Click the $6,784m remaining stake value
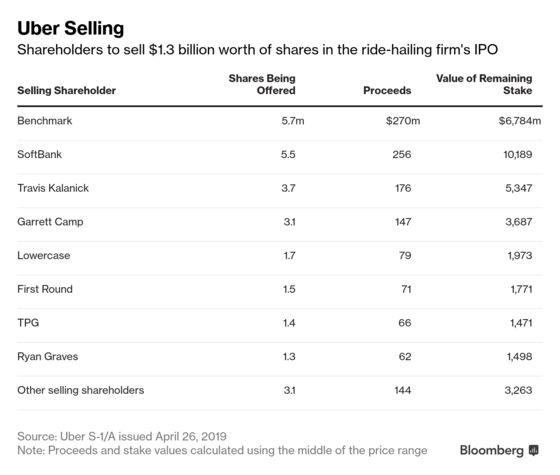 pos(520,121)
